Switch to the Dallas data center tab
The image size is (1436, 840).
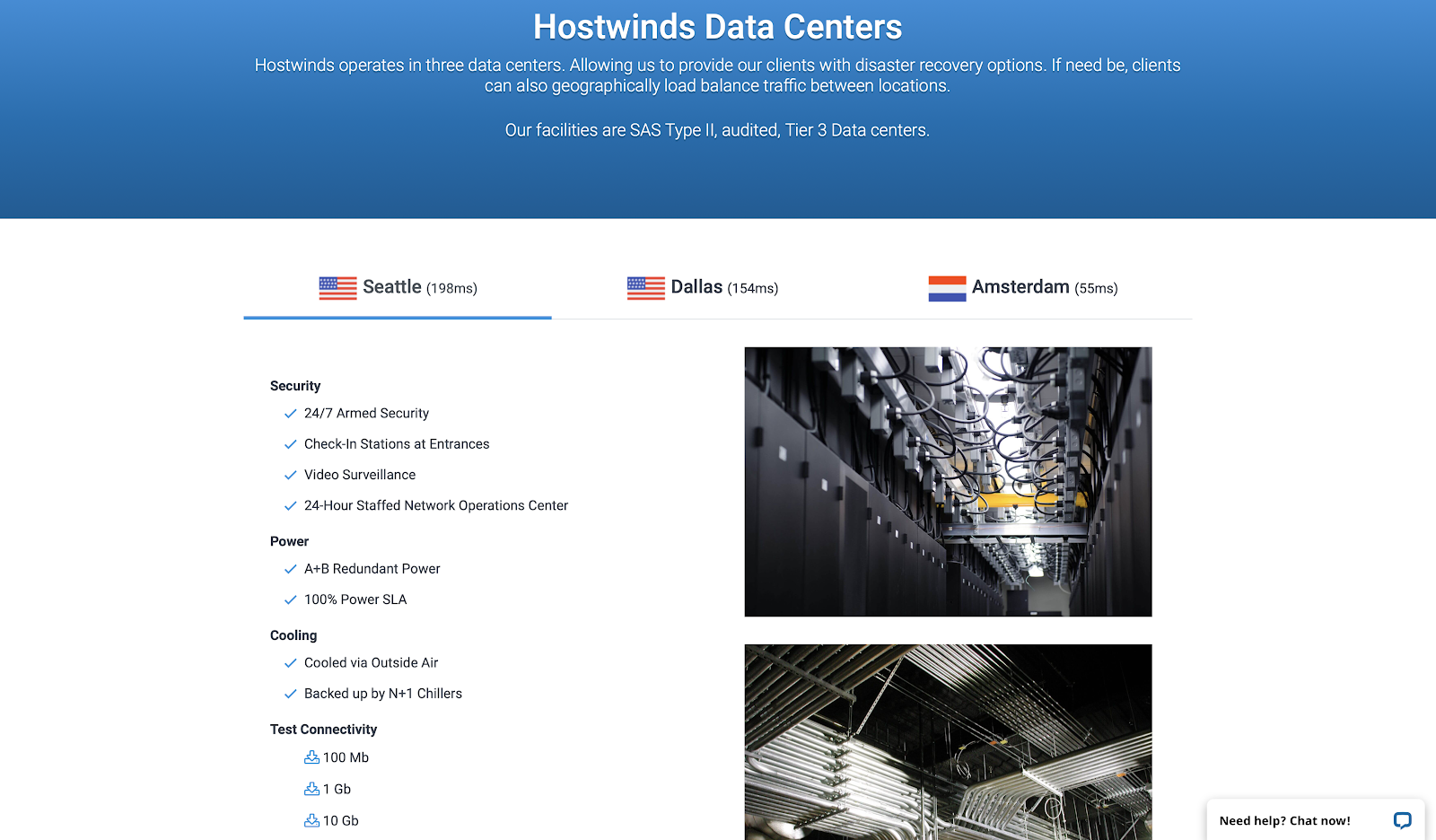pos(702,288)
